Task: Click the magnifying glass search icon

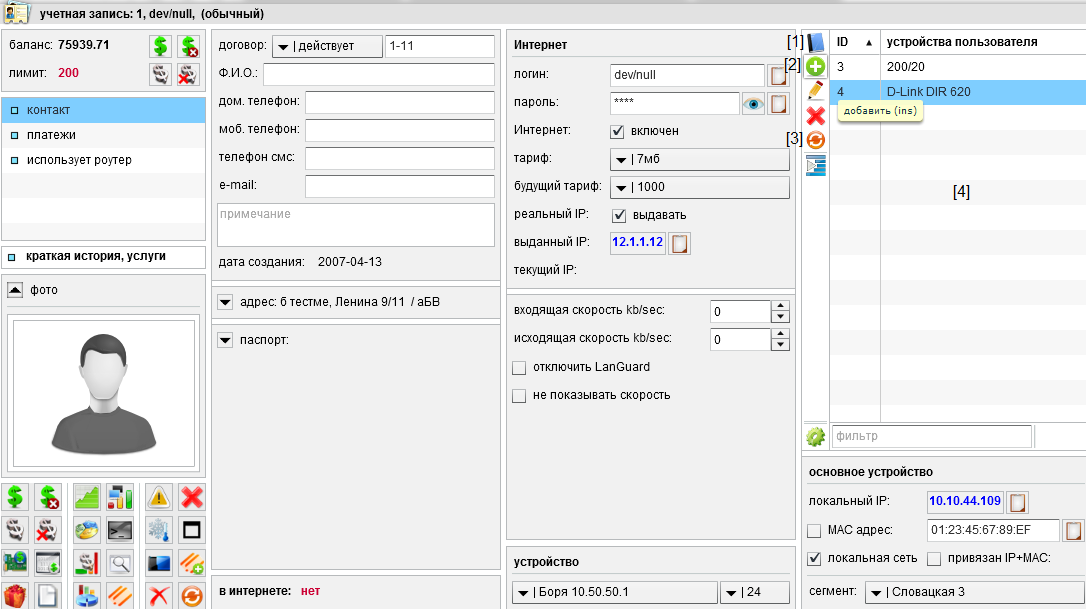Action: 120,563
